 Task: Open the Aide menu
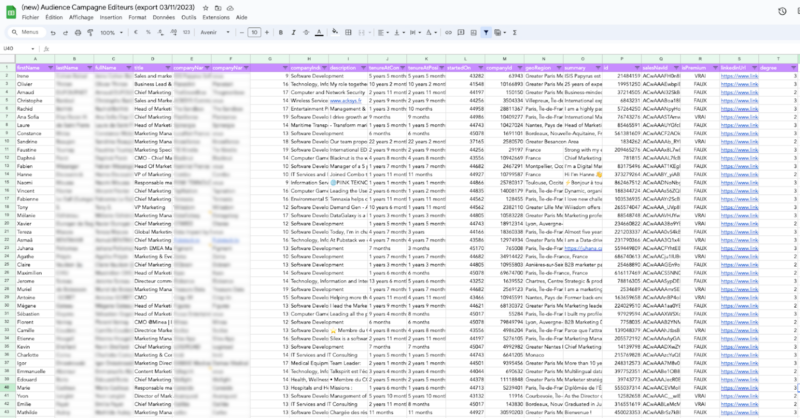pyautogui.click(x=242, y=17)
